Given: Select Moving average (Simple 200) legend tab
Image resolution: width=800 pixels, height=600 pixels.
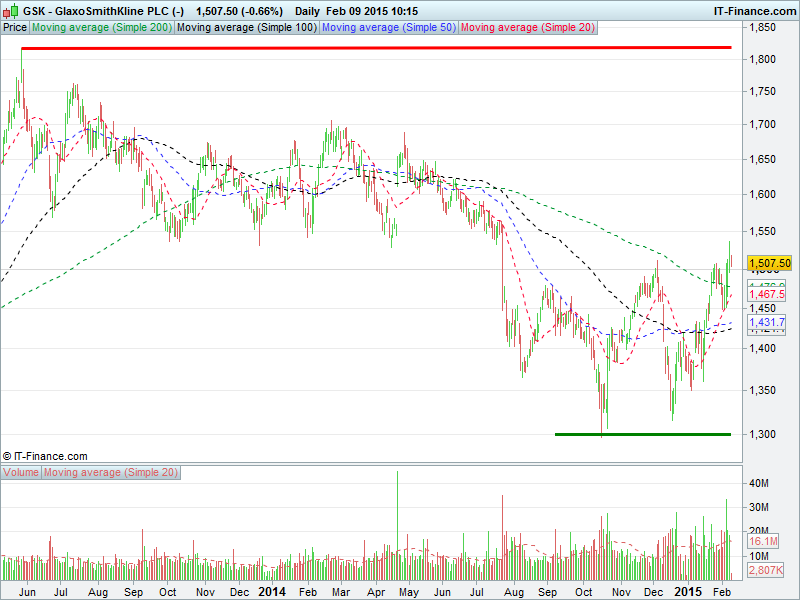Looking at the screenshot, I should [x=102, y=27].
